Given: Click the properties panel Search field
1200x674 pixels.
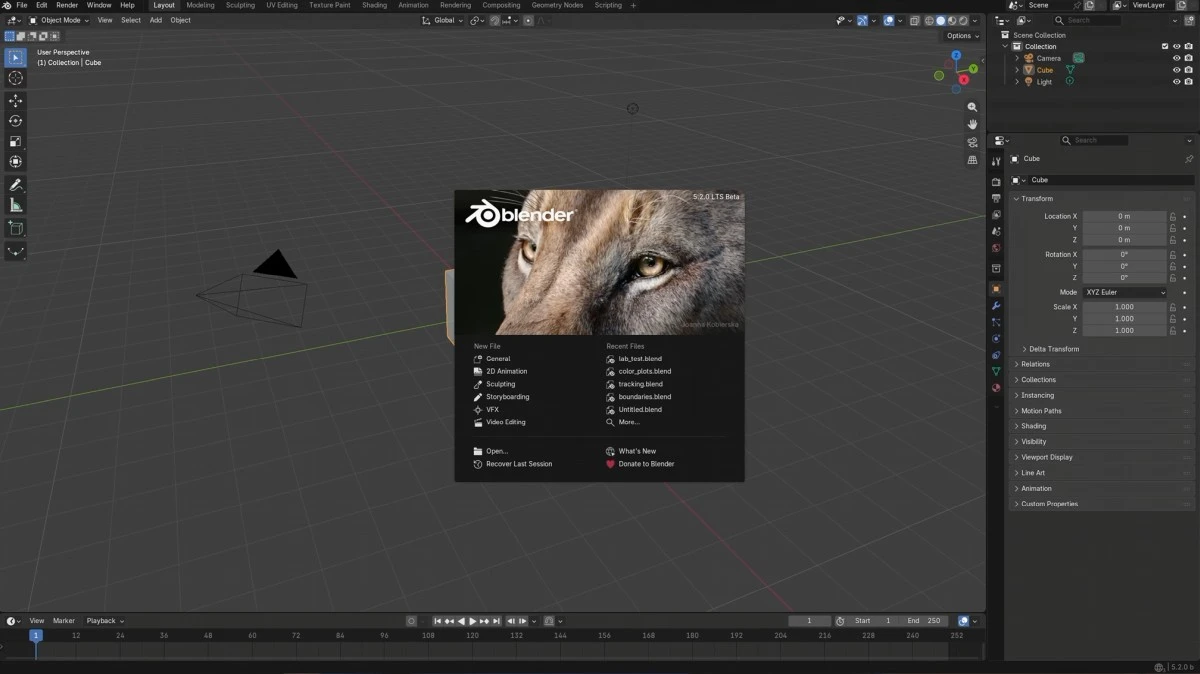Looking at the screenshot, I should point(1094,140).
